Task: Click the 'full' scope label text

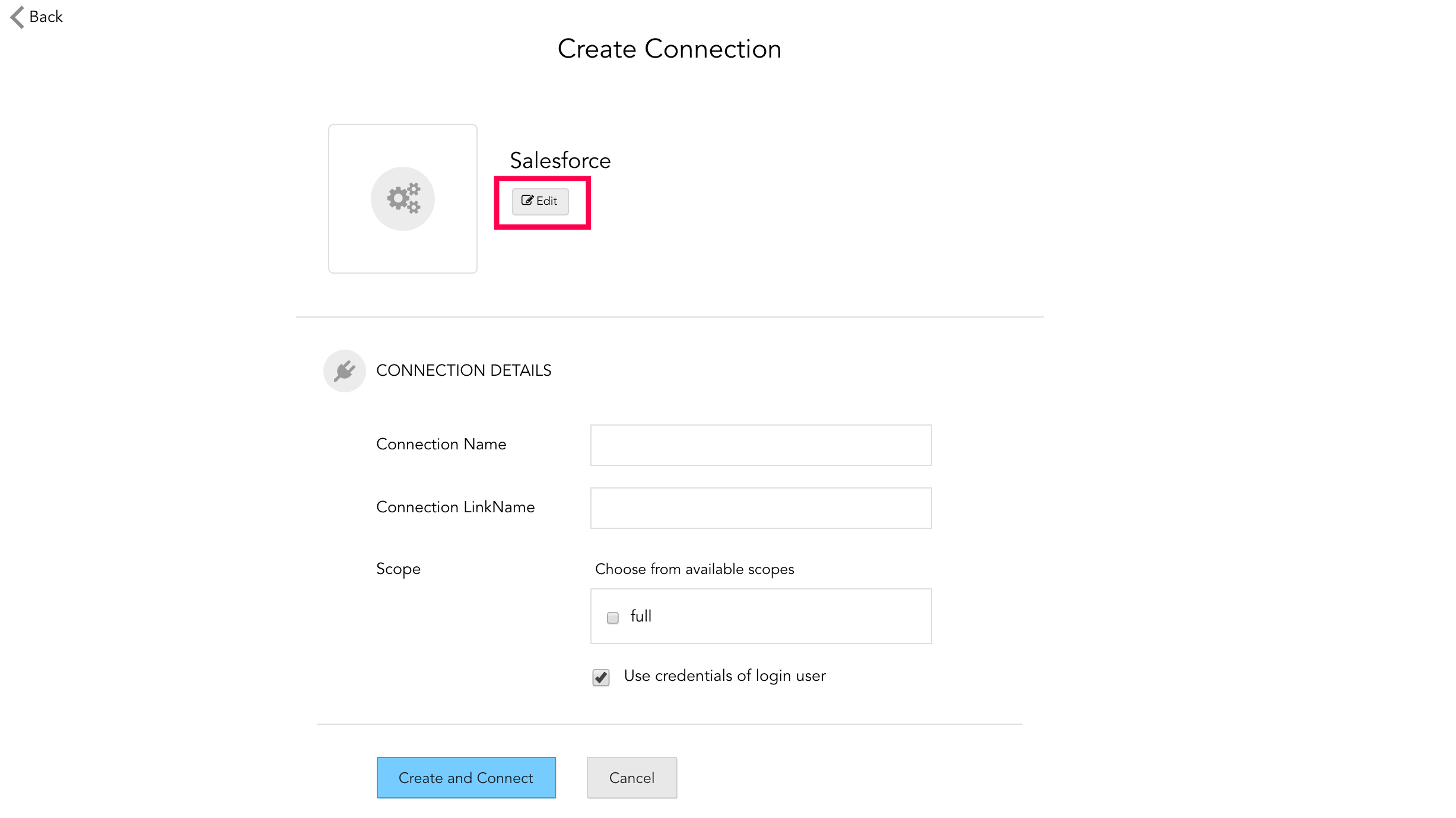Action: [x=641, y=616]
